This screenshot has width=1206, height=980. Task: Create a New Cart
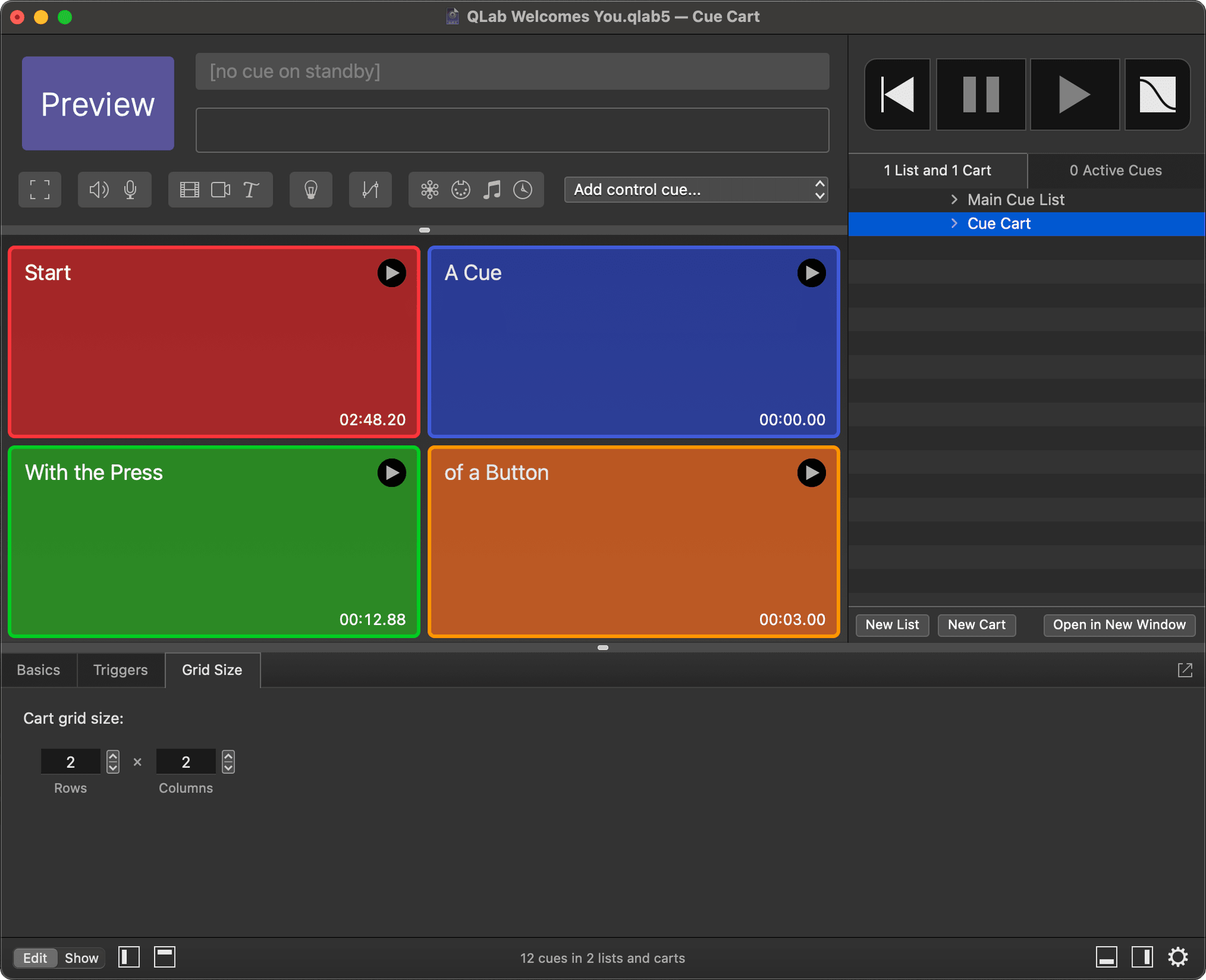point(976,624)
